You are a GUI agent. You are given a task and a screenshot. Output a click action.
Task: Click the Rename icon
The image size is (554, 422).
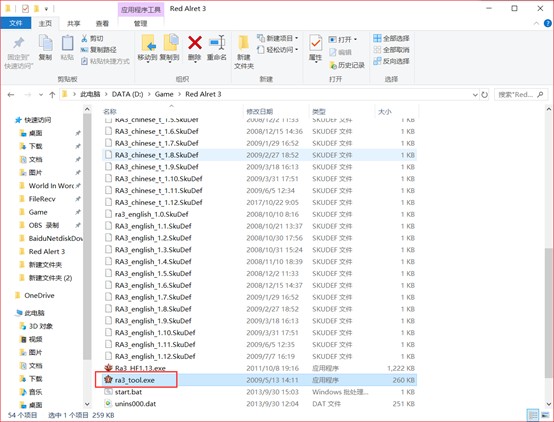[x=217, y=43]
